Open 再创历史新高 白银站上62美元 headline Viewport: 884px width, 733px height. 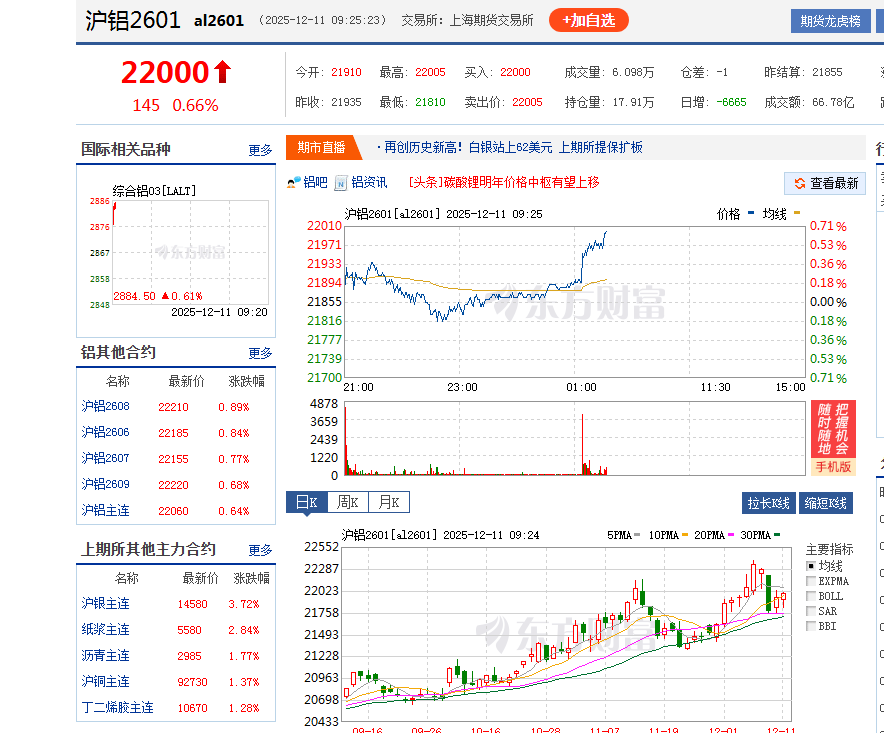pos(513,148)
